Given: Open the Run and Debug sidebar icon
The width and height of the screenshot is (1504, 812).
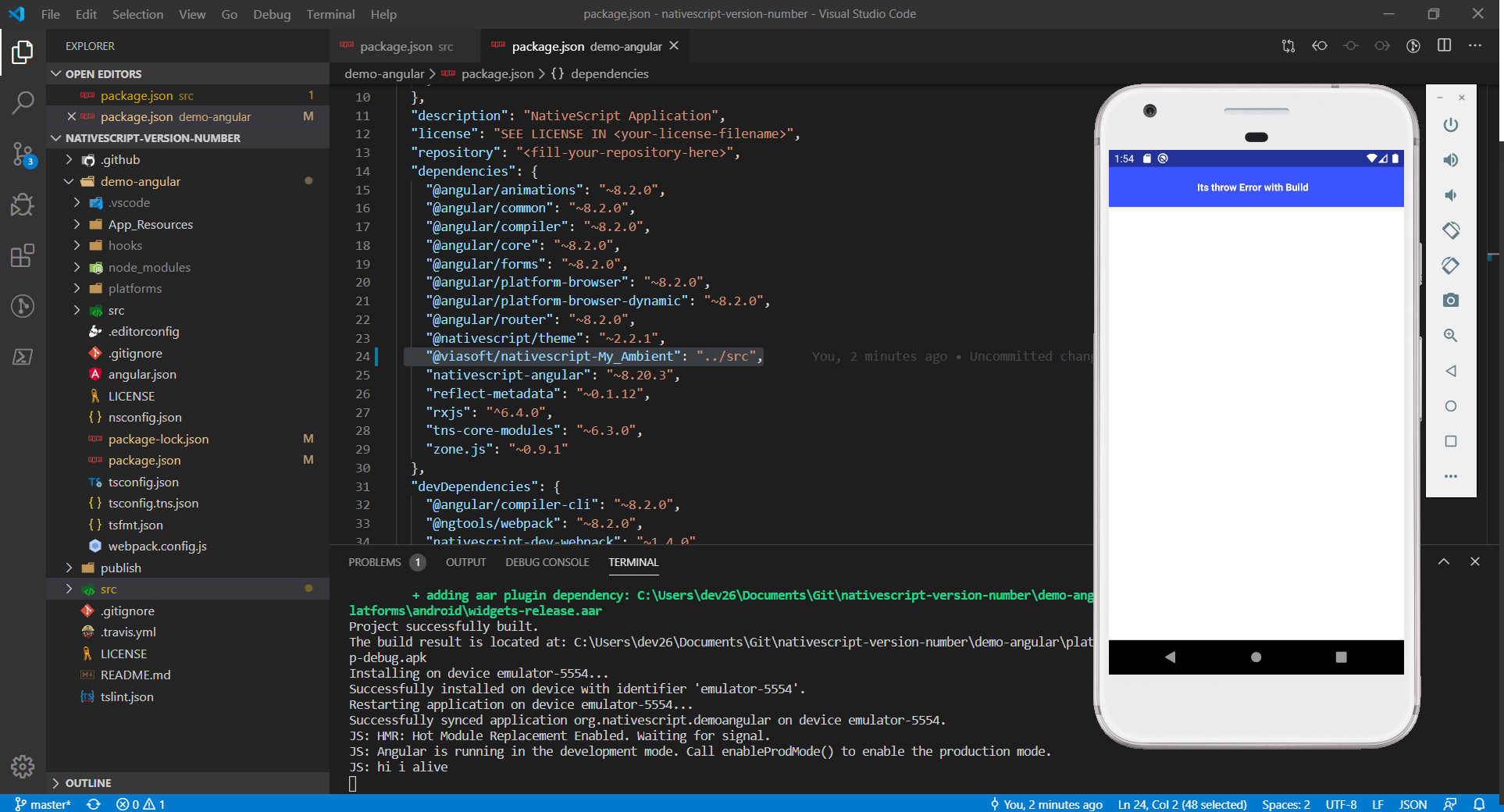Looking at the screenshot, I should click(23, 205).
